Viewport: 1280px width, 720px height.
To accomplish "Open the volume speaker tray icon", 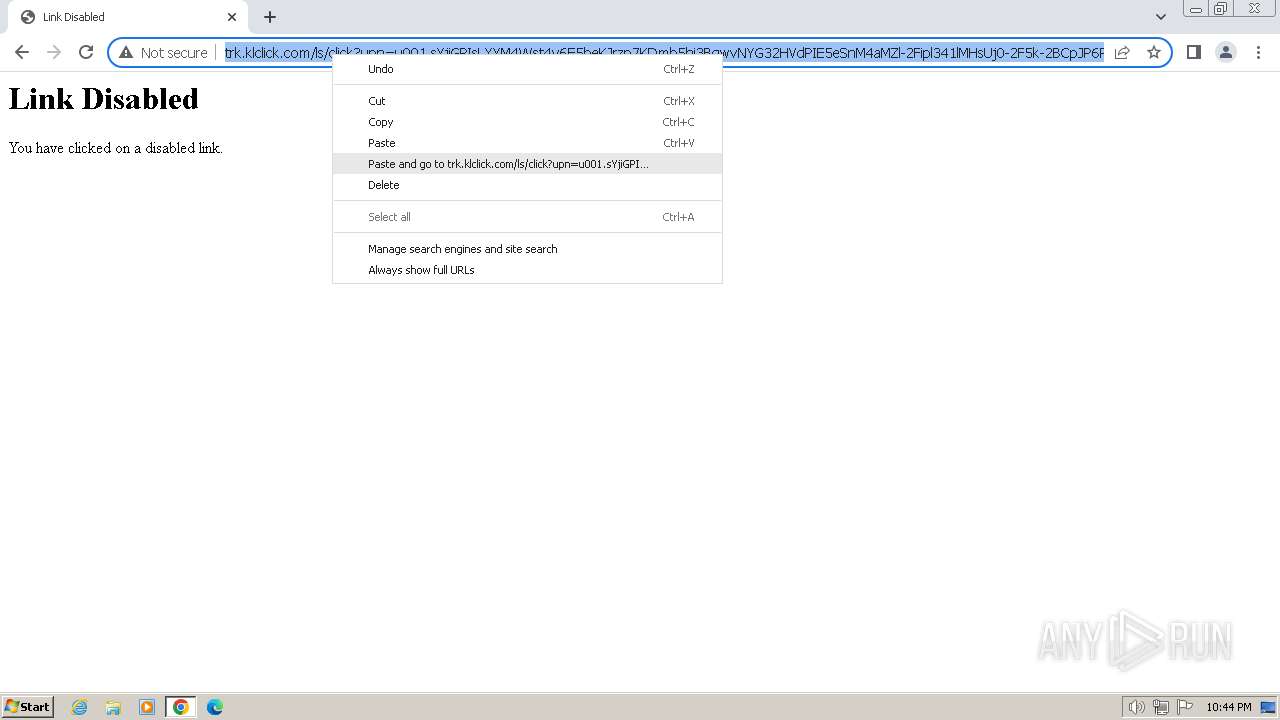I will pos(1137,707).
